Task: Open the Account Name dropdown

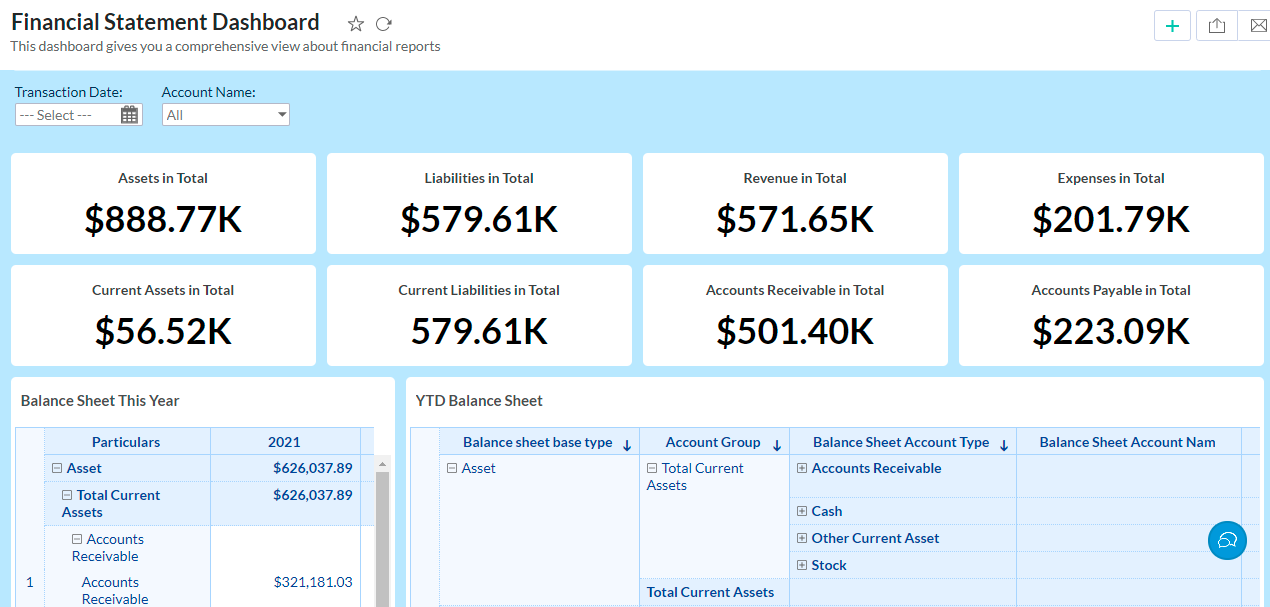Action: tap(226, 115)
